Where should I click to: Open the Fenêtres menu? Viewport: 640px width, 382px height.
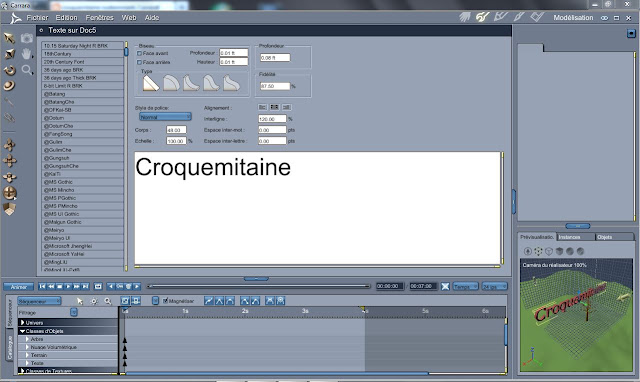pyautogui.click(x=100, y=18)
